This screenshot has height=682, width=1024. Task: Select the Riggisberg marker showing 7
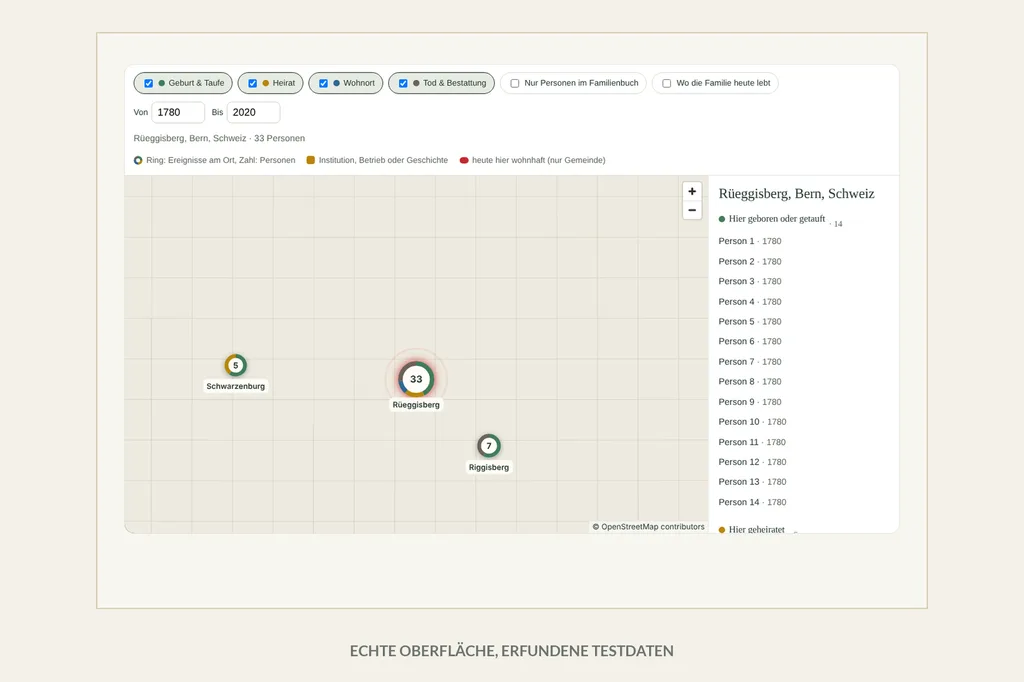(488, 446)
